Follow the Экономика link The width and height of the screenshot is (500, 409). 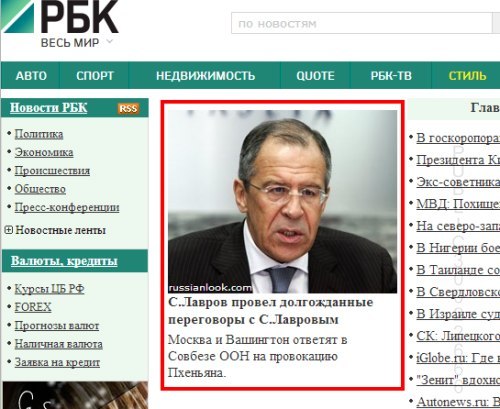[x=44, y=152]
